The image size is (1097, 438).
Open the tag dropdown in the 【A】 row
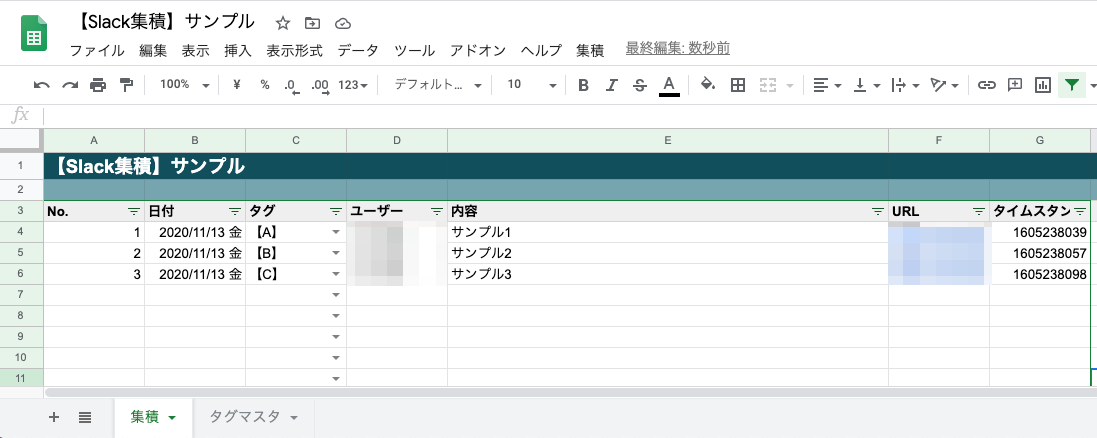click(x=337, y=232)
